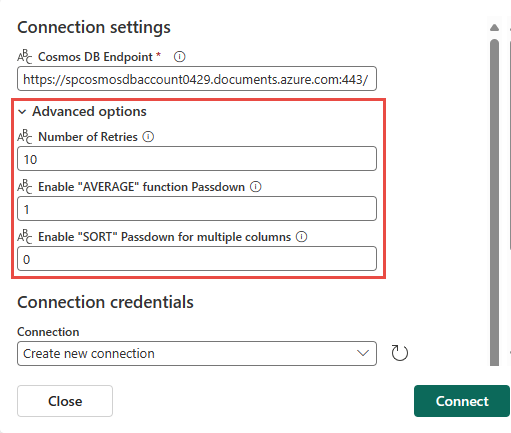This screenshot has height=433, width=511.
Task: Click the Enable "AVERAGE" function Passdown label
Action: 142,187
